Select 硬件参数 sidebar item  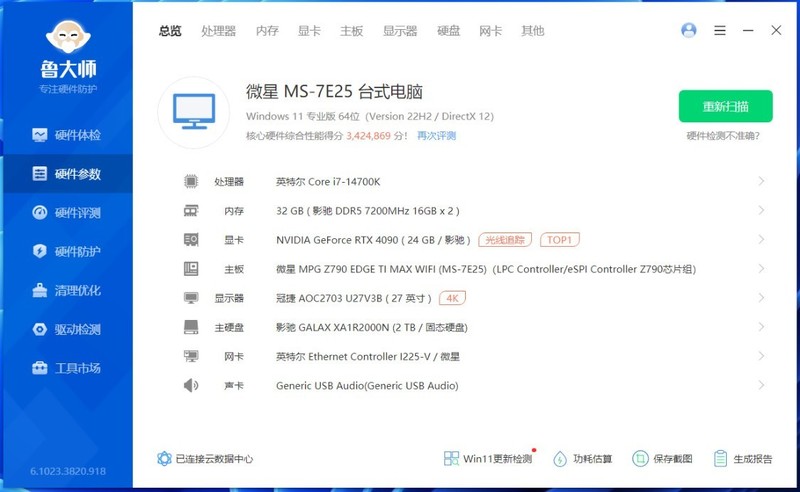66,174
